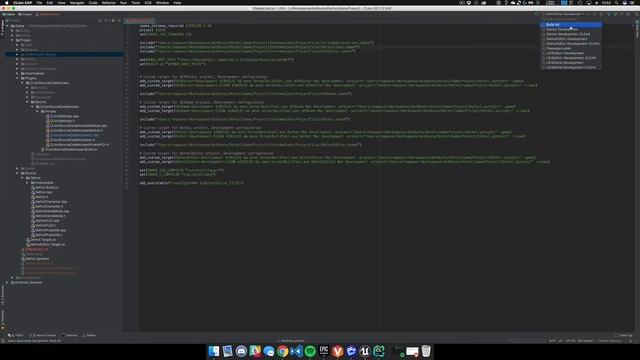This screenshot has height=360, width=640.
Task: Select Build All in configuration list
Action: click(571, 24)
